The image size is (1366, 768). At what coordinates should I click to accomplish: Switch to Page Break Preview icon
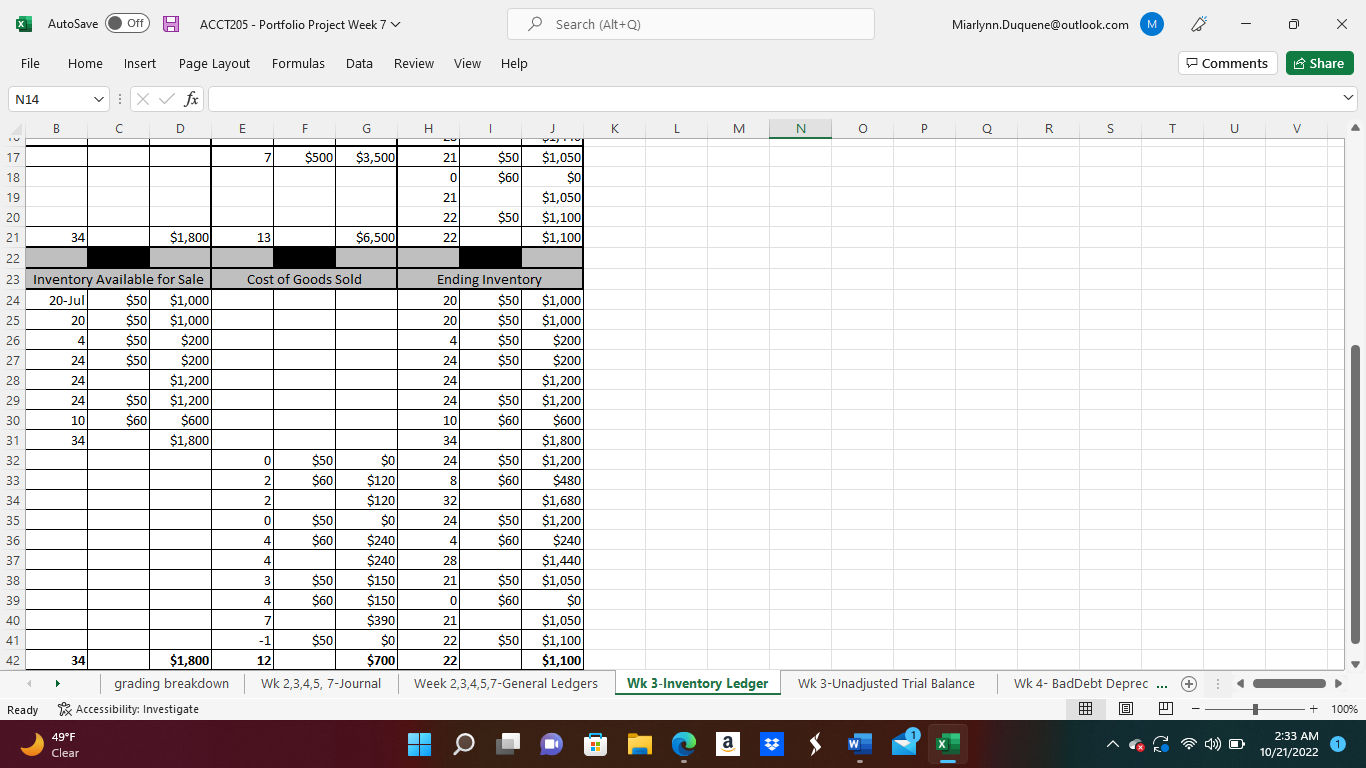[1164, 709]
